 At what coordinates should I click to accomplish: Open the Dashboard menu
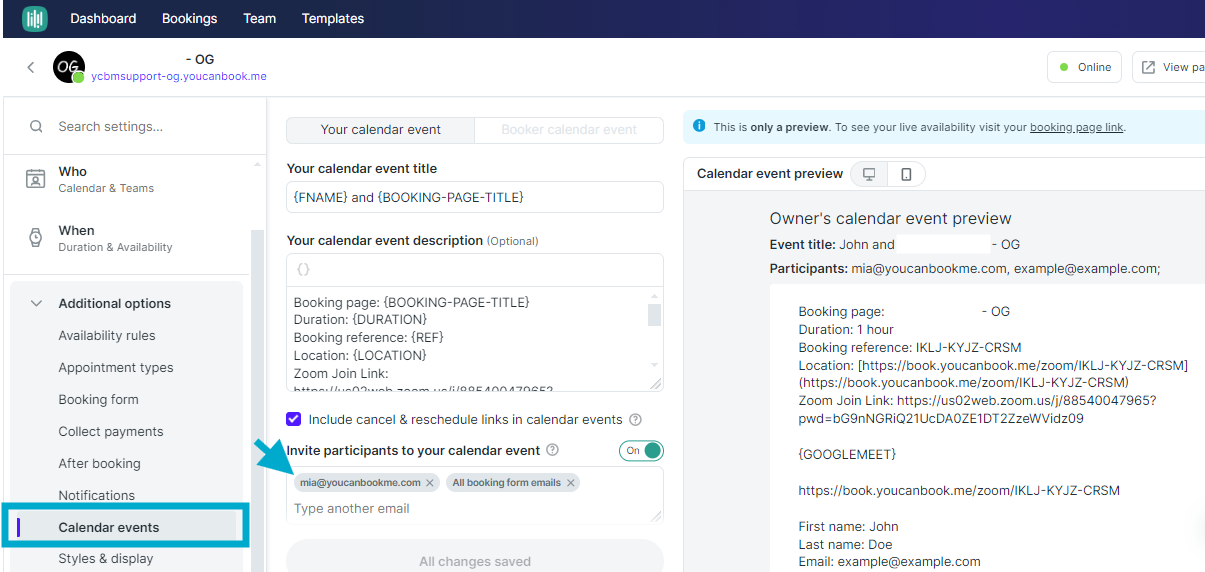[103, 18]
